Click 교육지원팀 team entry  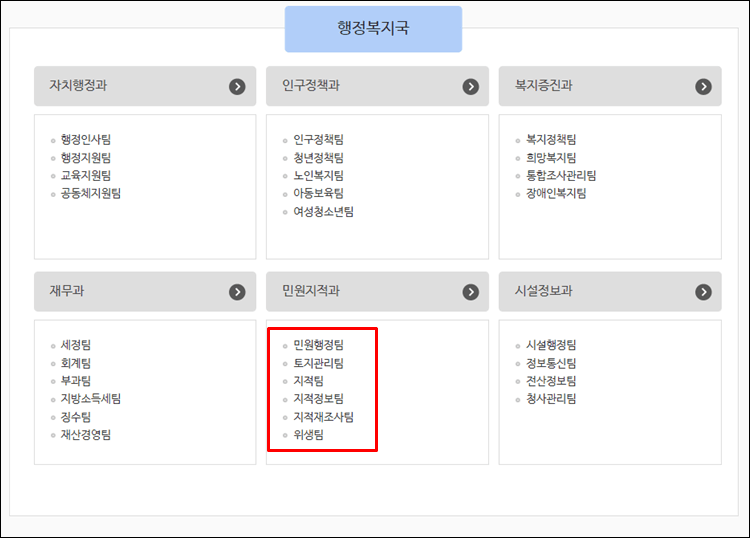click(x=86, y=176)
